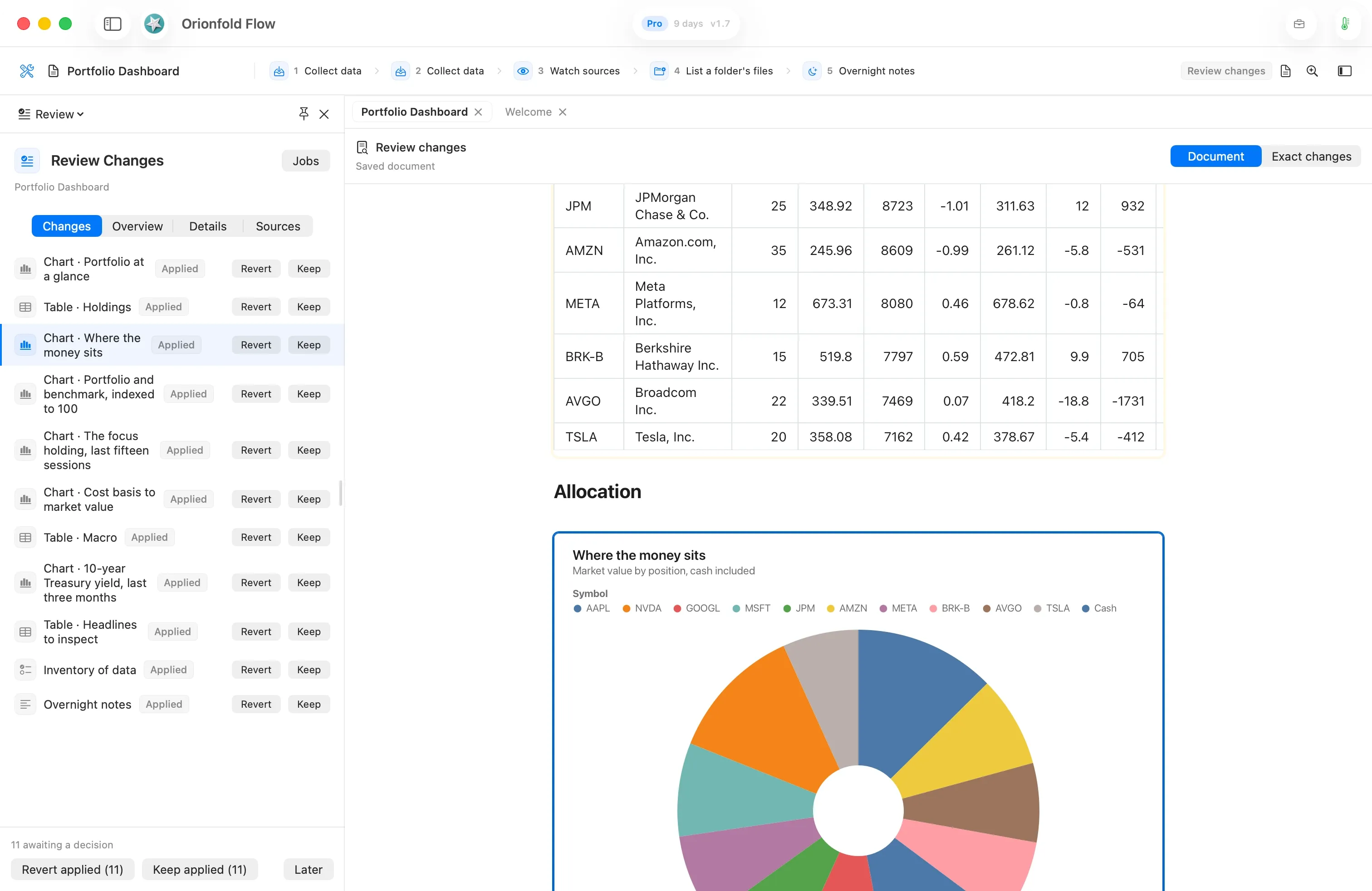Screen dimensions: 1372x891
Task: Click the Overnight notes moon icon
Action: coord(812,71)
